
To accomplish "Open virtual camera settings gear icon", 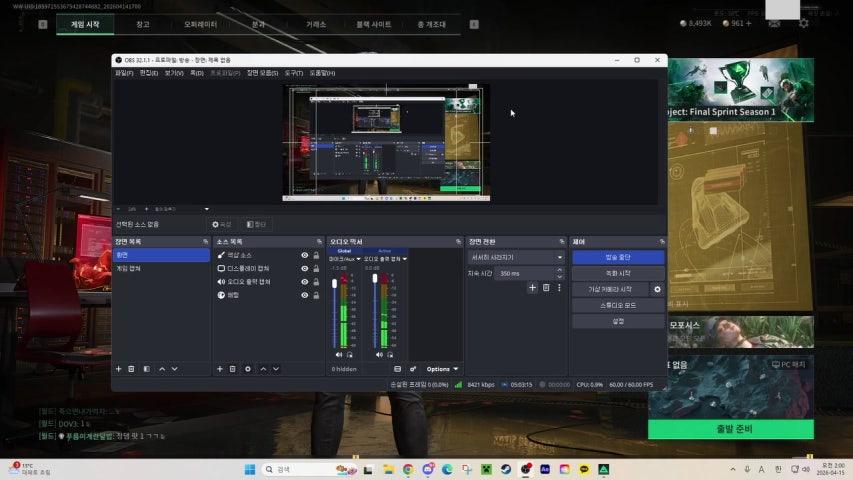I will 657,290.
